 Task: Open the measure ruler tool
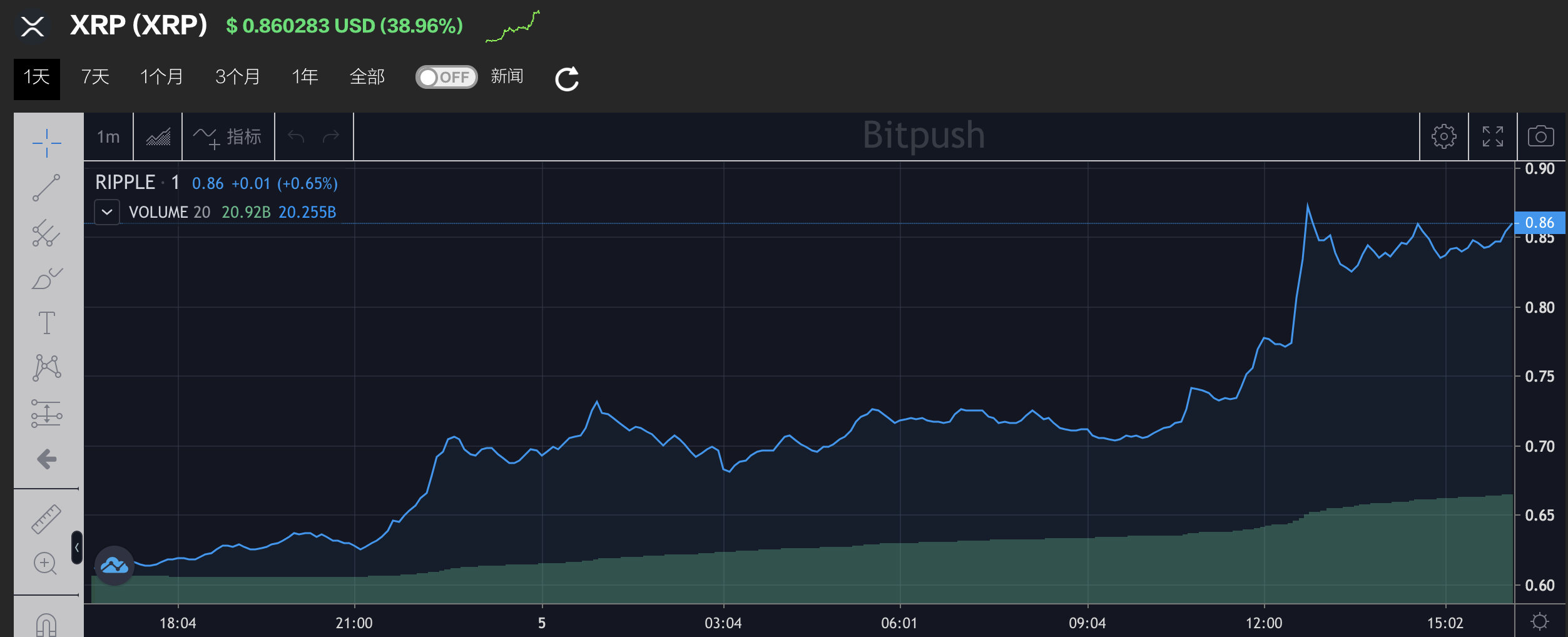click(x=47, y=519)
